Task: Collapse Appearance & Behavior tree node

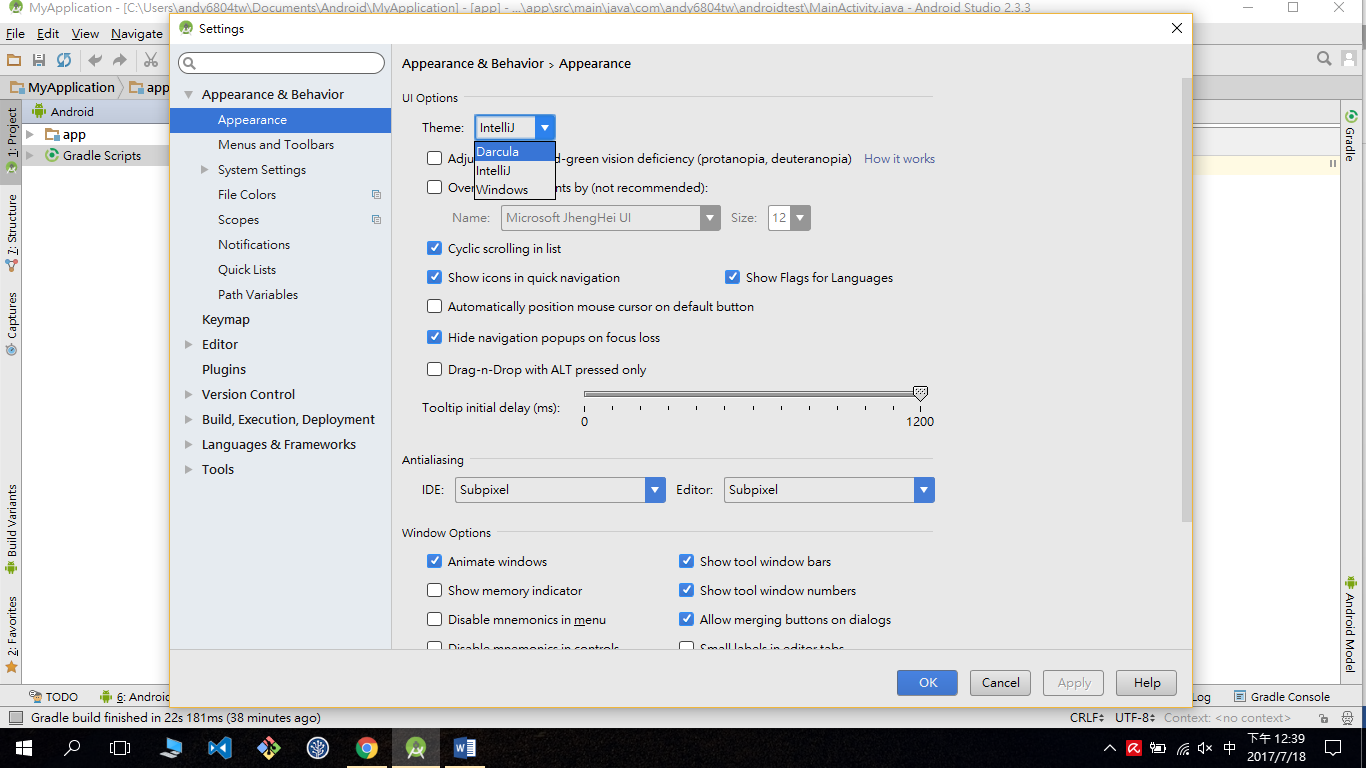Action: pos(188,95)
